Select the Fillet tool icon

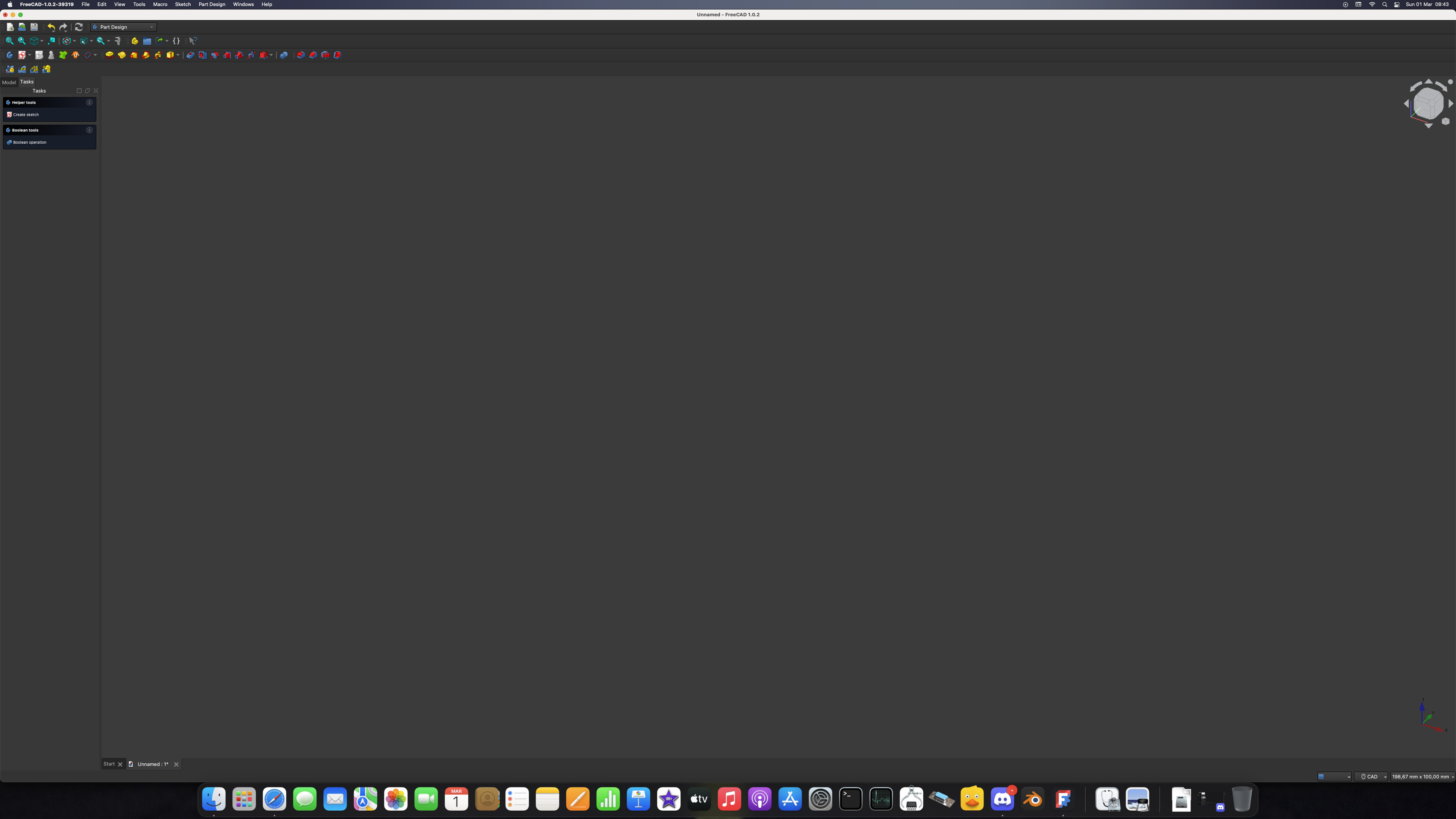coord(301,55)
